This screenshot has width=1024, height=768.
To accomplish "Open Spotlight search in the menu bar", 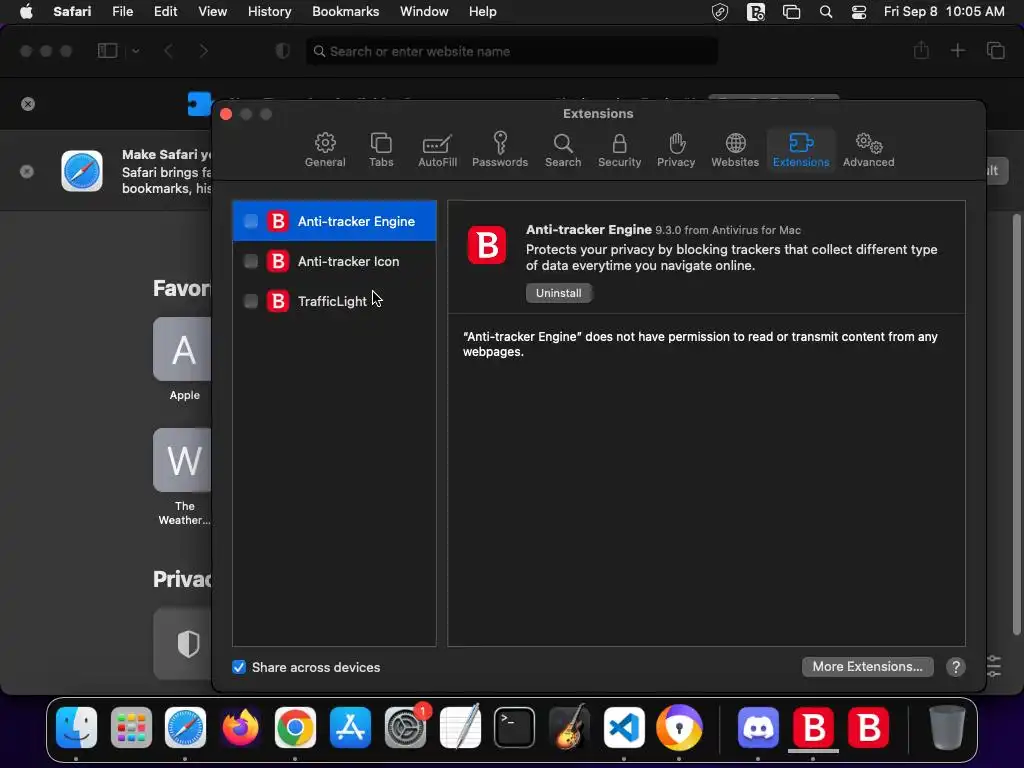I will [x=825, y=12].
